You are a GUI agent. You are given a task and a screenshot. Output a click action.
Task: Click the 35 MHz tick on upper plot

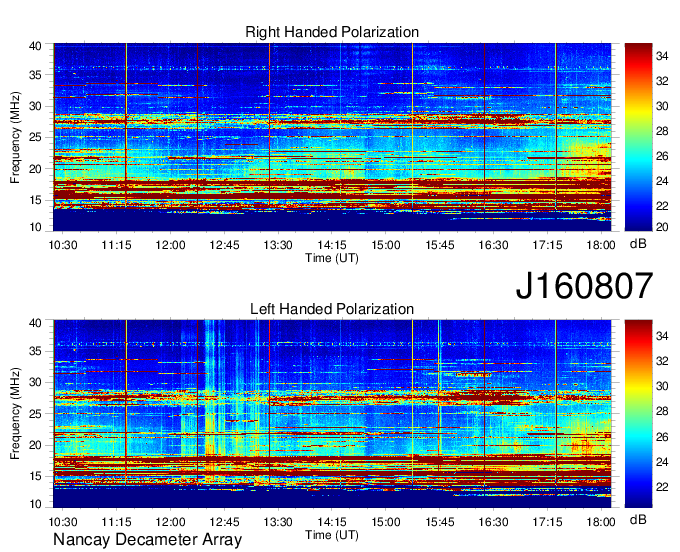pyautogui.click(x=35, y=75)
